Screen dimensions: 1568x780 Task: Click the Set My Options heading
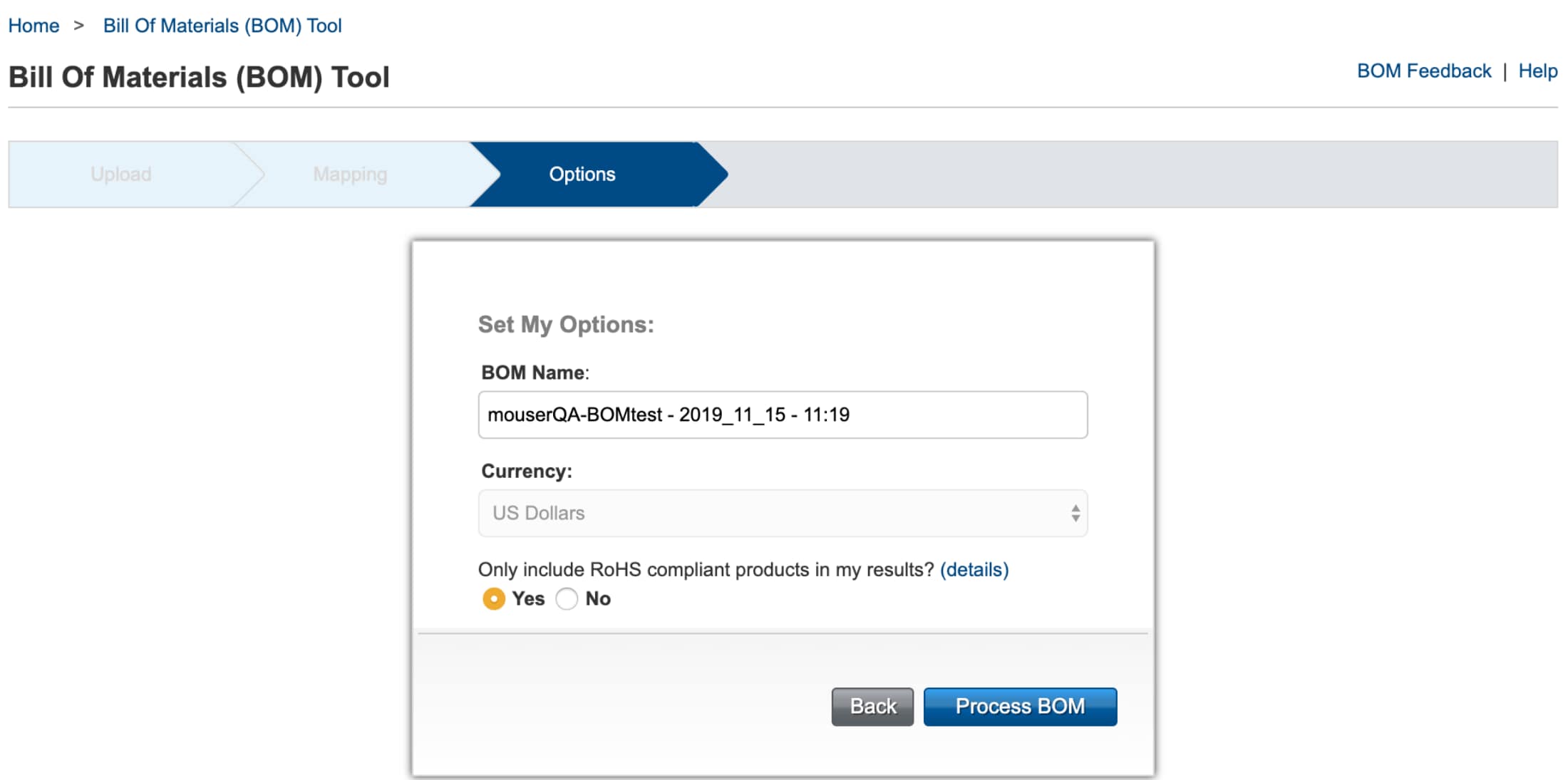click(x=566, y=325)
